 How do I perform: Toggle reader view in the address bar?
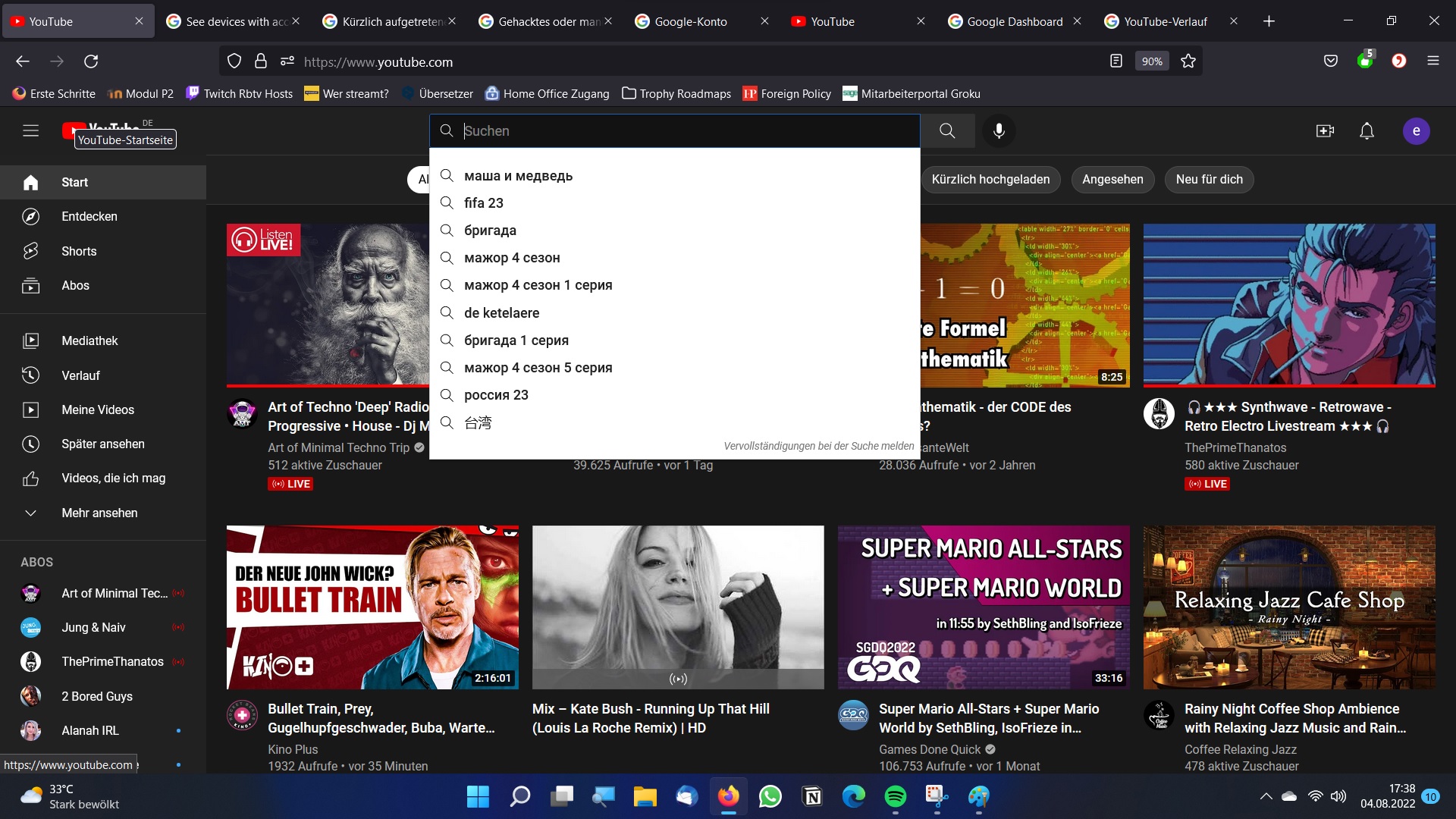(1116, 61)
